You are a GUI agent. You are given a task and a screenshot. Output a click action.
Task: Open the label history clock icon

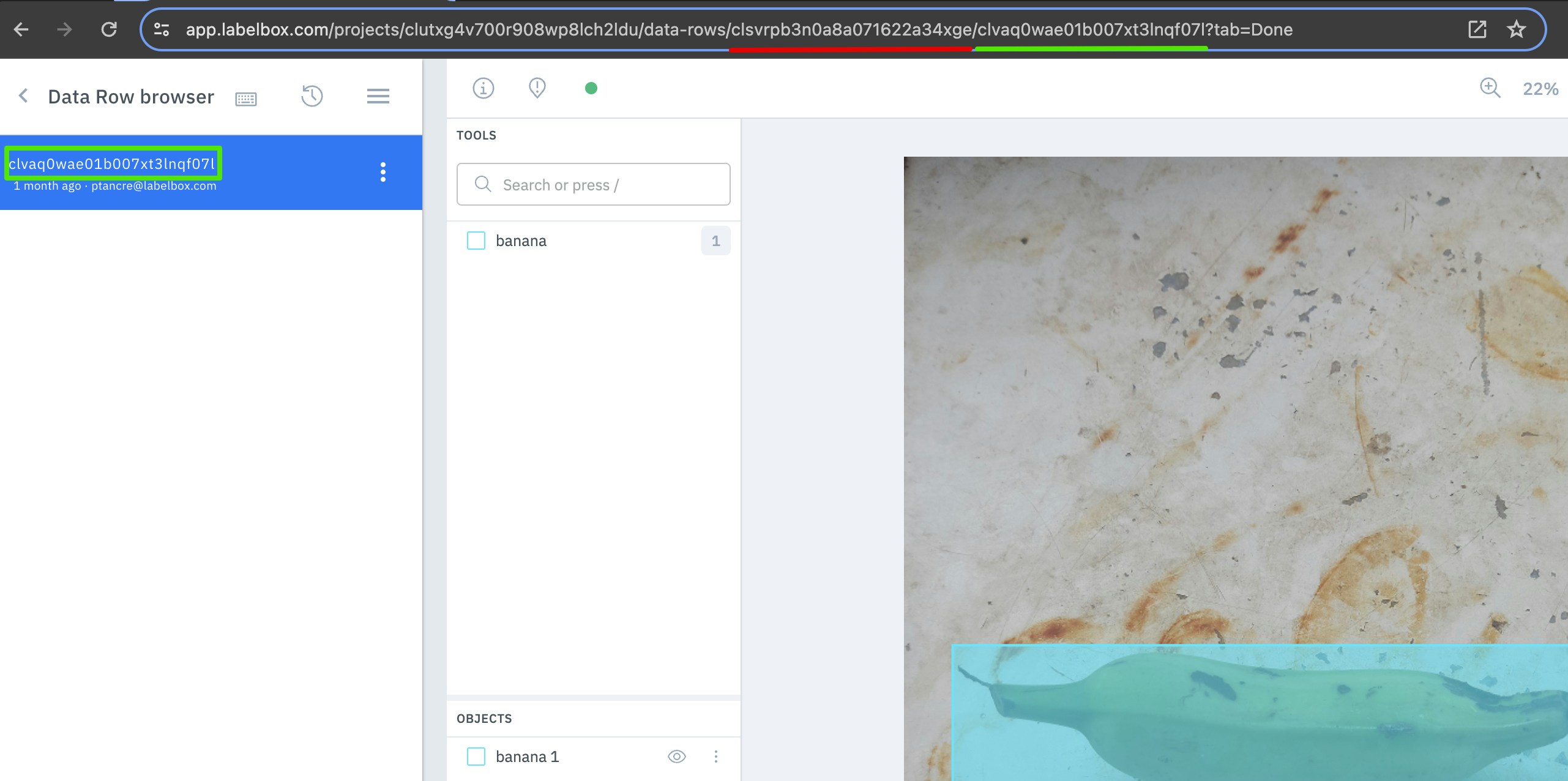[312, 96]
